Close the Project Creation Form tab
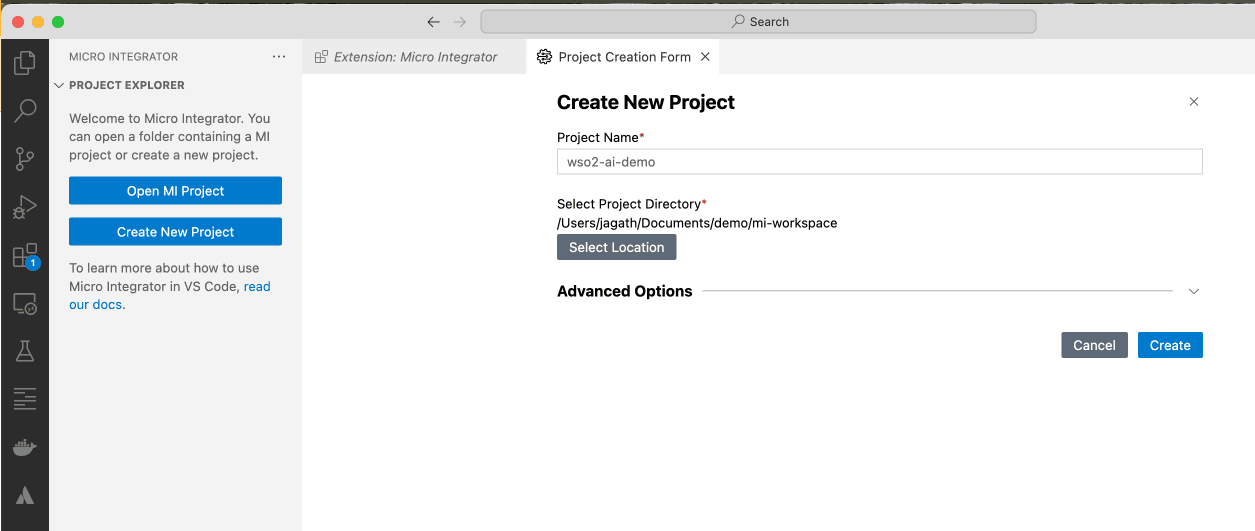Viewport: 1255px width, 531px height. [x=705, y=57]
